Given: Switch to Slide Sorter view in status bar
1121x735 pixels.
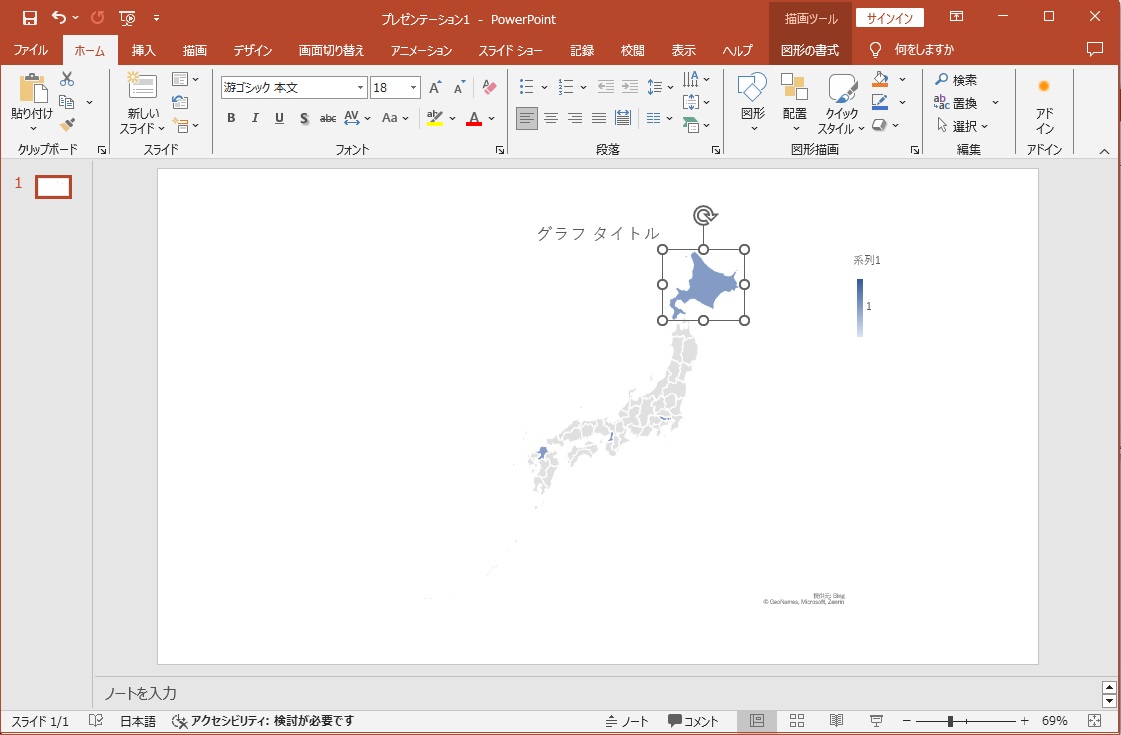Looking at the screenshot, I should [797, 721].
